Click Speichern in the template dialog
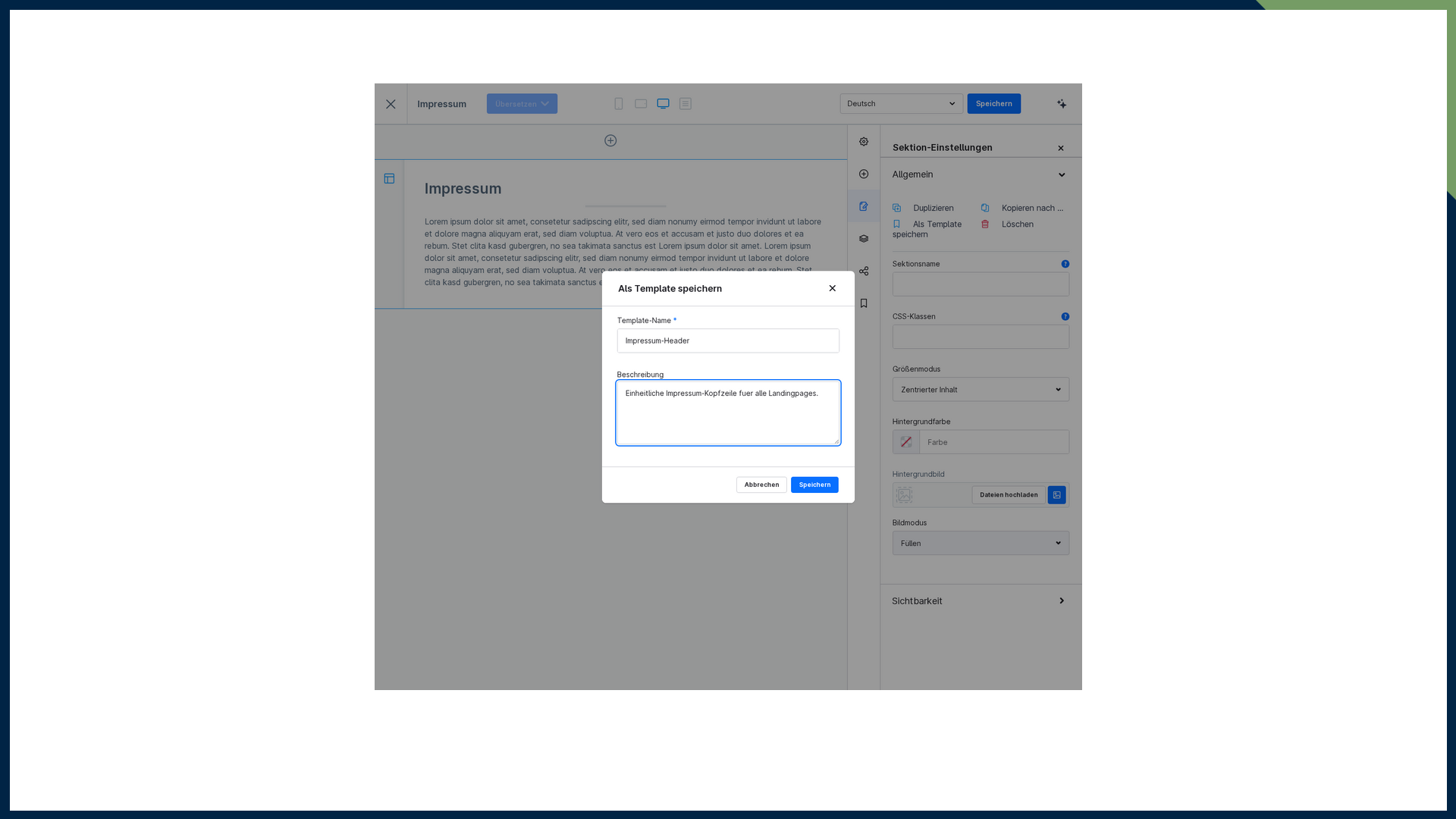Screen dimensions: 1456x819 click(814, 485)
